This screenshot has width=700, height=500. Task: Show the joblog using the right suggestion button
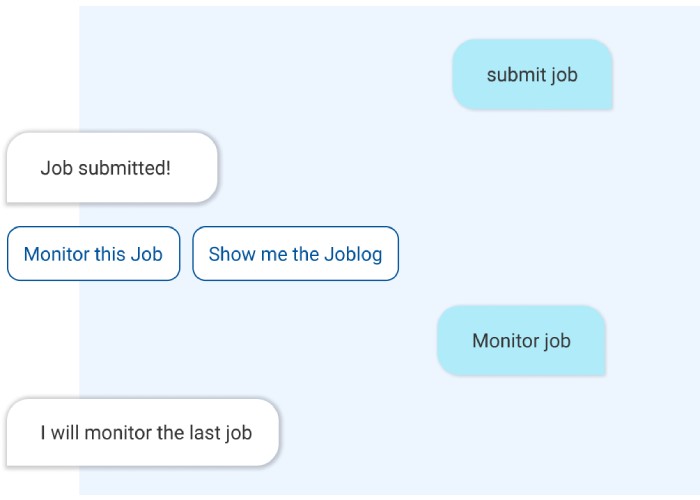pyautogui.click(x=295, y=254)
